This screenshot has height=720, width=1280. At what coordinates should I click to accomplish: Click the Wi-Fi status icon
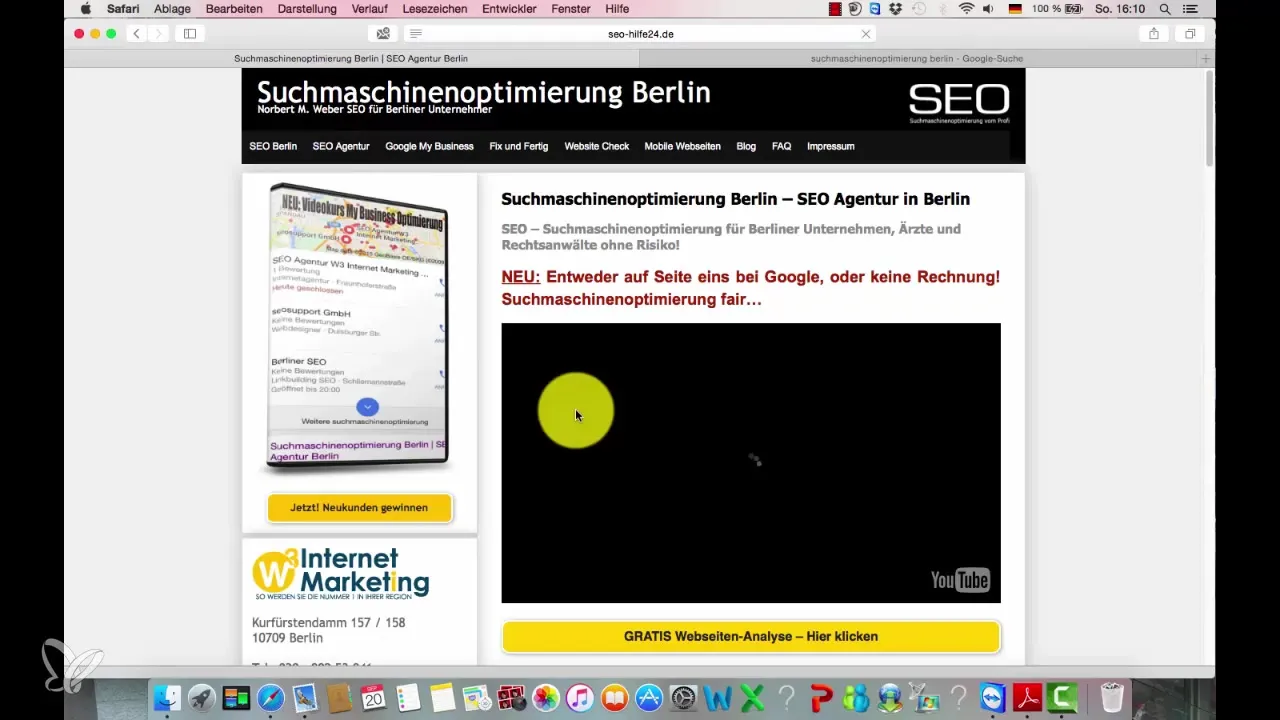click(x=966, y=9)
